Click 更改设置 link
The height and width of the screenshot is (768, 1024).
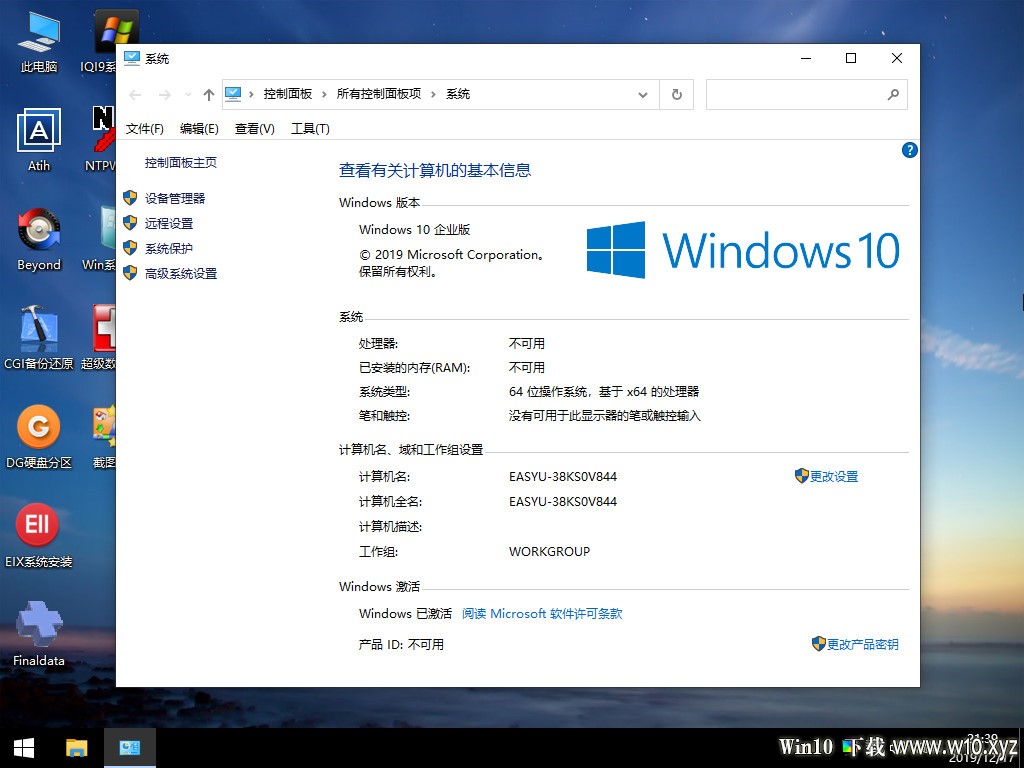(x=833, y=477)
